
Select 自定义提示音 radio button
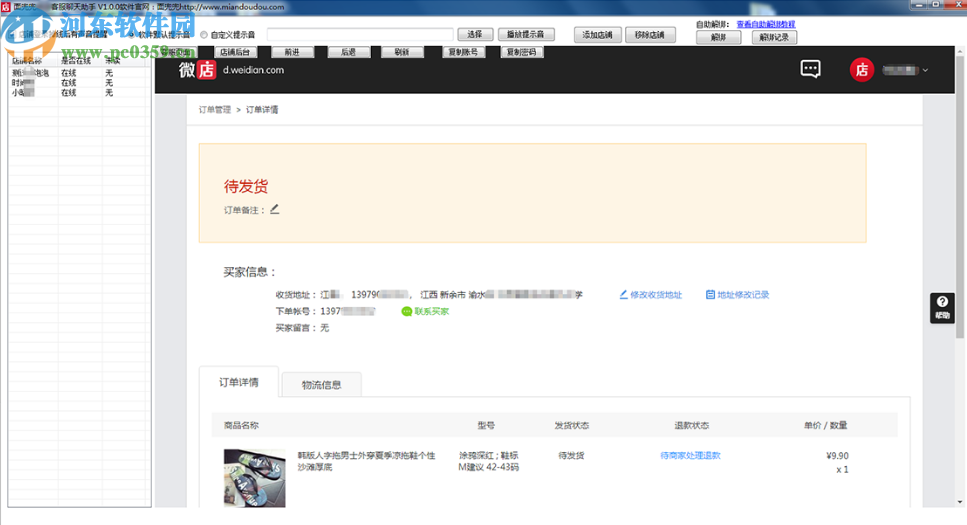point(204,35)
